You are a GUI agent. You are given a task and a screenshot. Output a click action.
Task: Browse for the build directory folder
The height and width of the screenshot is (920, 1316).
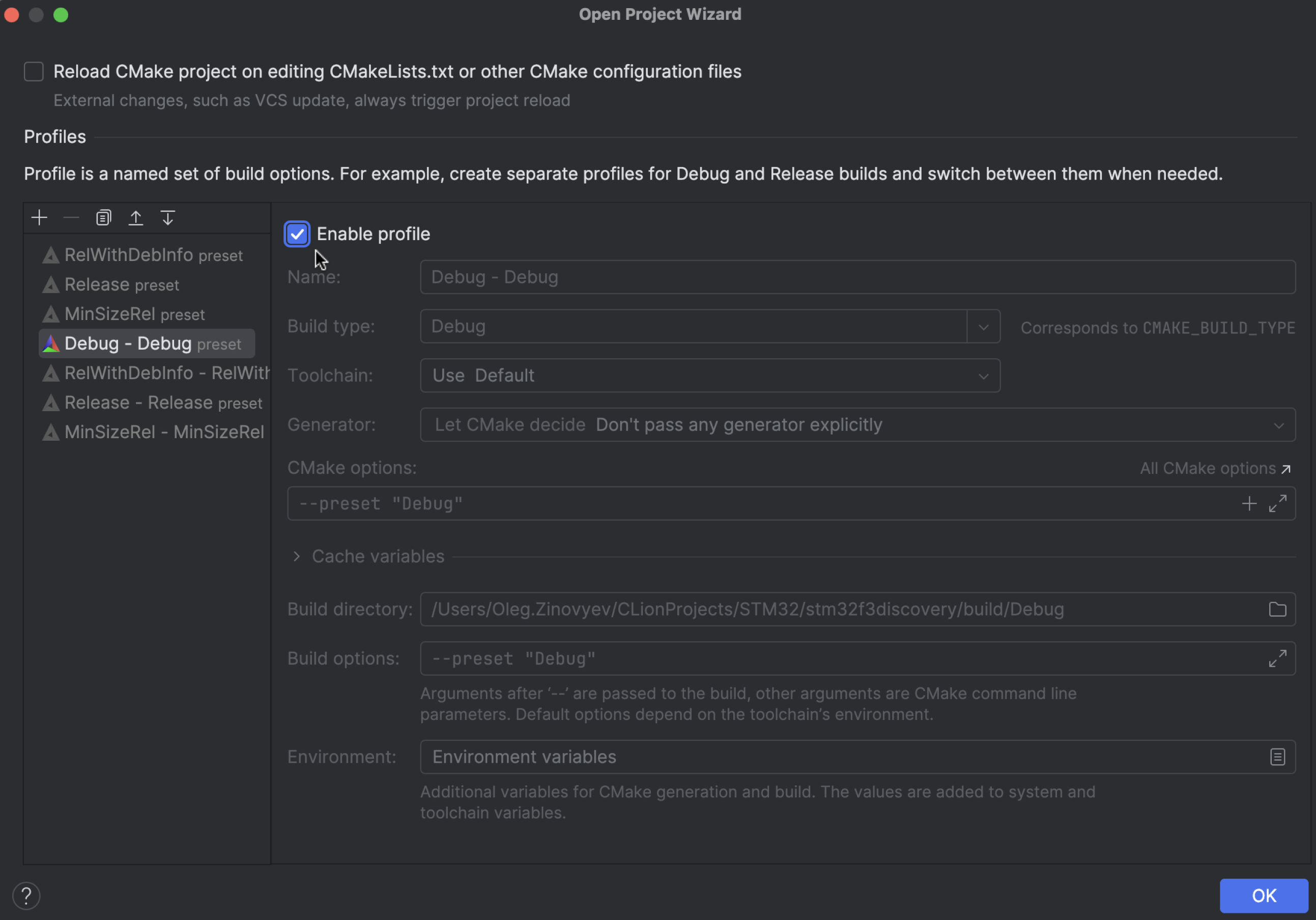click(1277, 609)
